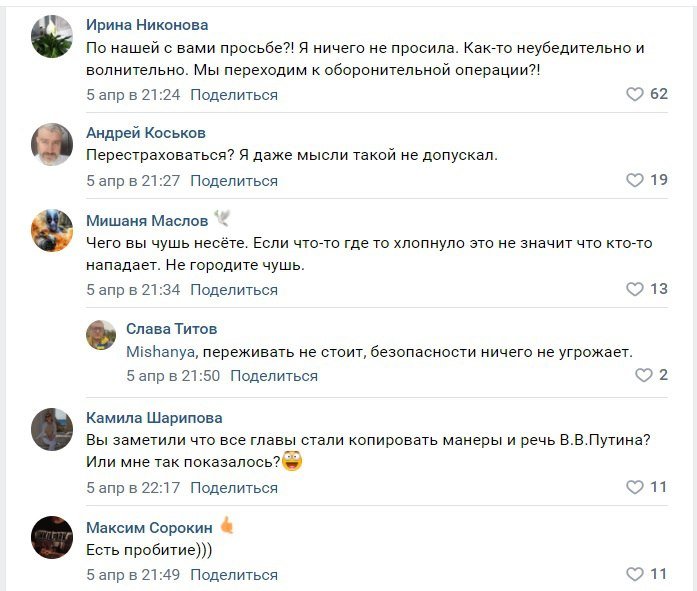The image size is (697, 591).
Task: Click Поделиться under Андрей Коськов's comment
Action: click(234, 181)
